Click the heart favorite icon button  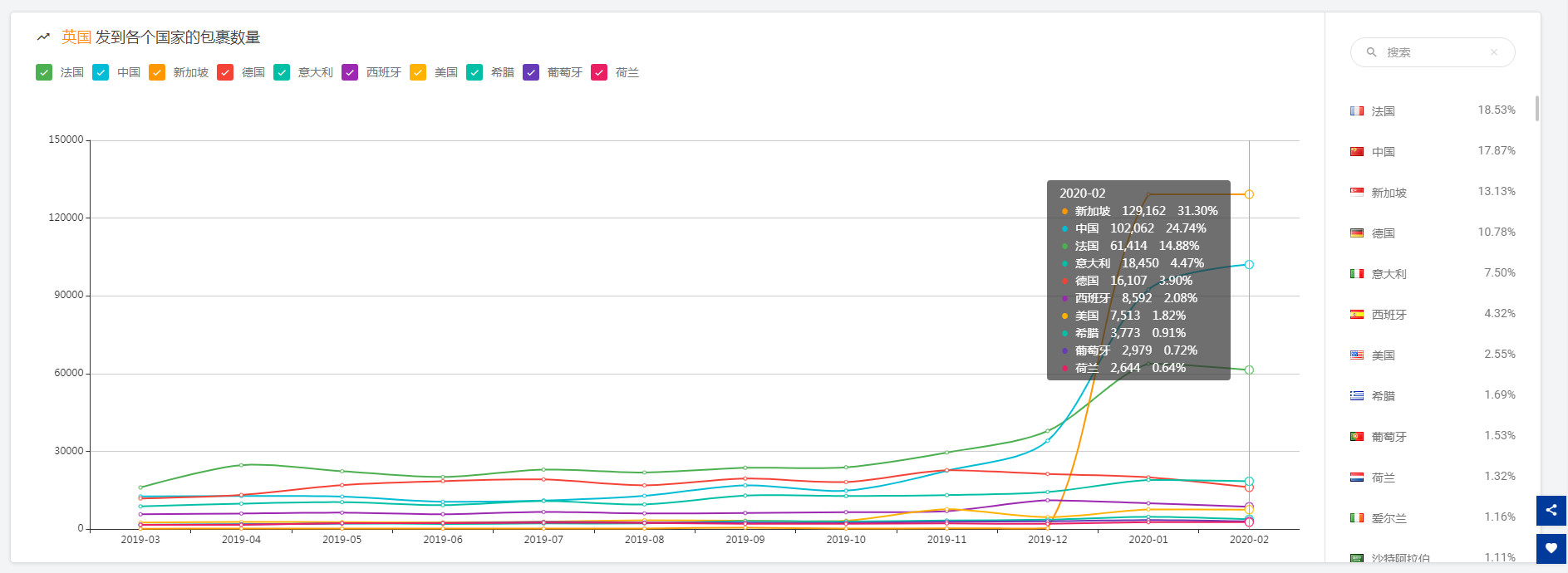pyautogui.click(x=1551, y=548)
